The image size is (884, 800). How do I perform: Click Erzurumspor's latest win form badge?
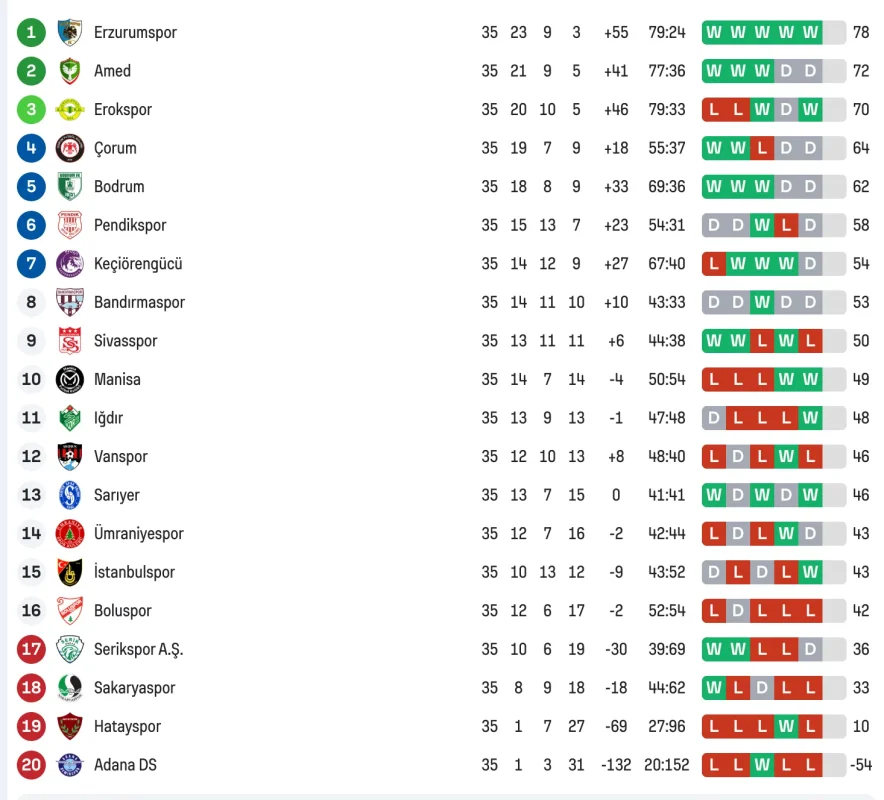(810, 32)
